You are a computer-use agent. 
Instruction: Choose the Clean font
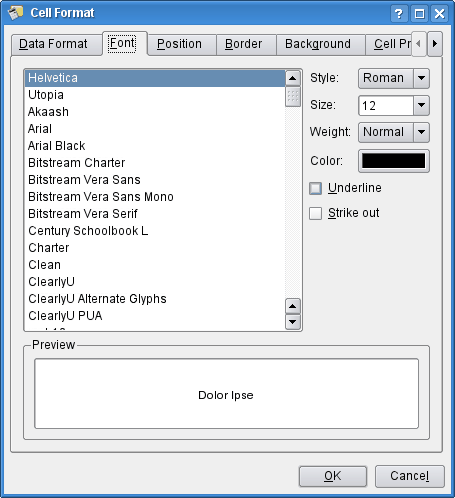coord(155,265)
